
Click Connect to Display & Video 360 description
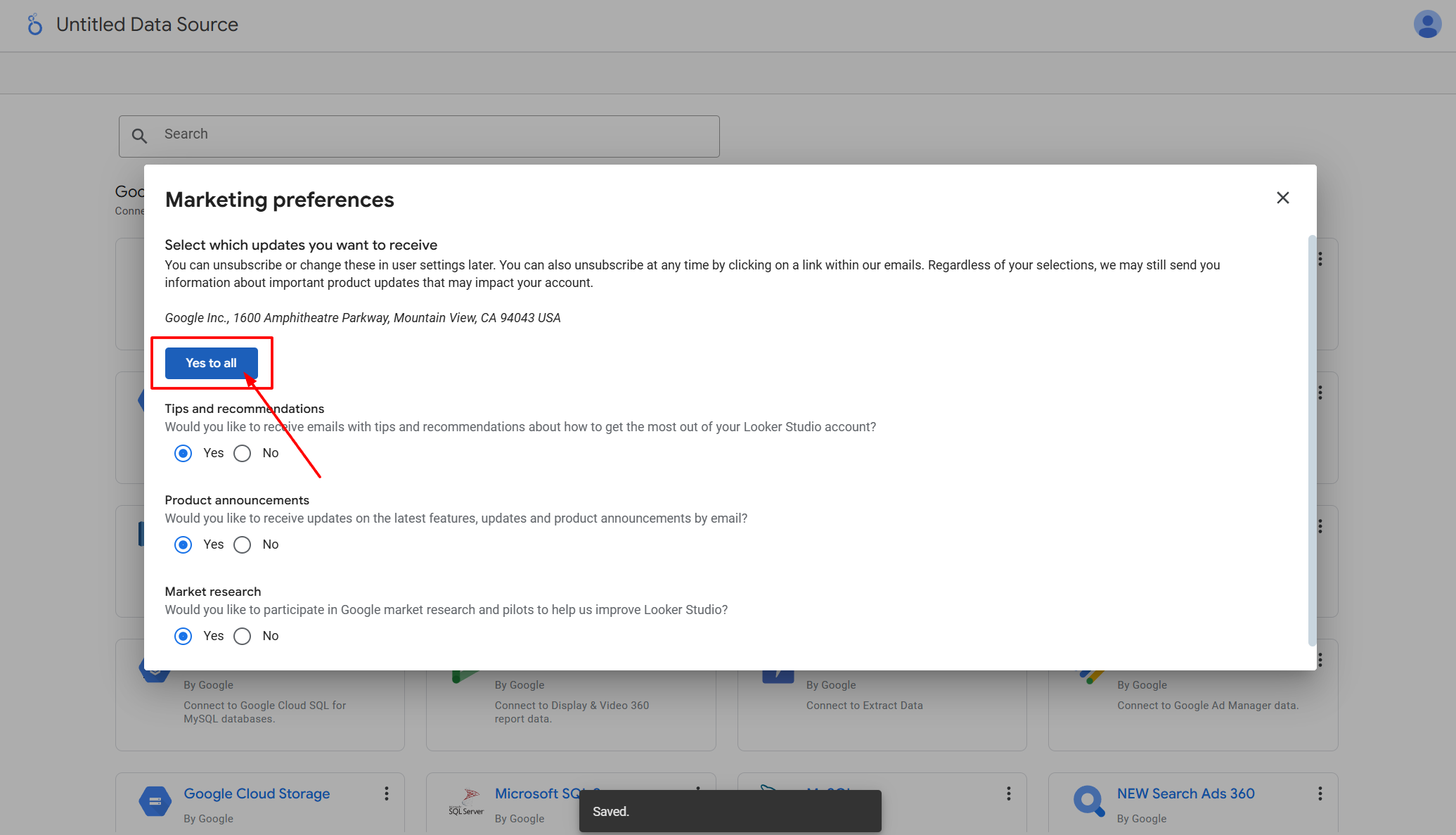(x=572, y=712)
